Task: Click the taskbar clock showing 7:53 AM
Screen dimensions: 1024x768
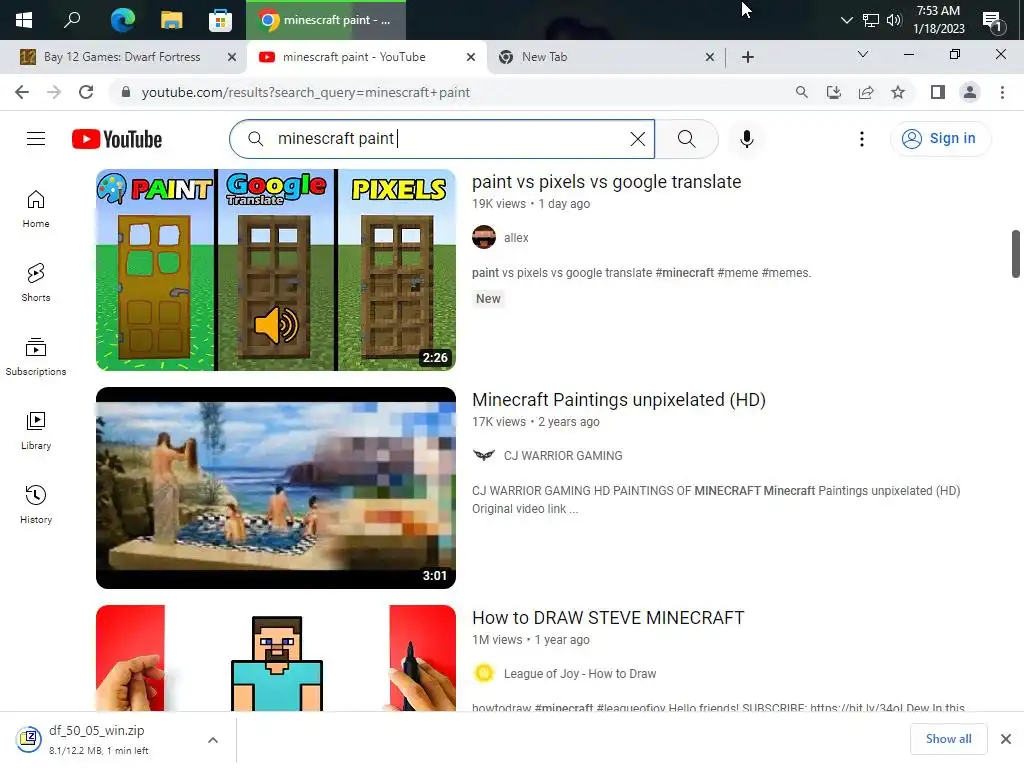Action: click(938, 20)
